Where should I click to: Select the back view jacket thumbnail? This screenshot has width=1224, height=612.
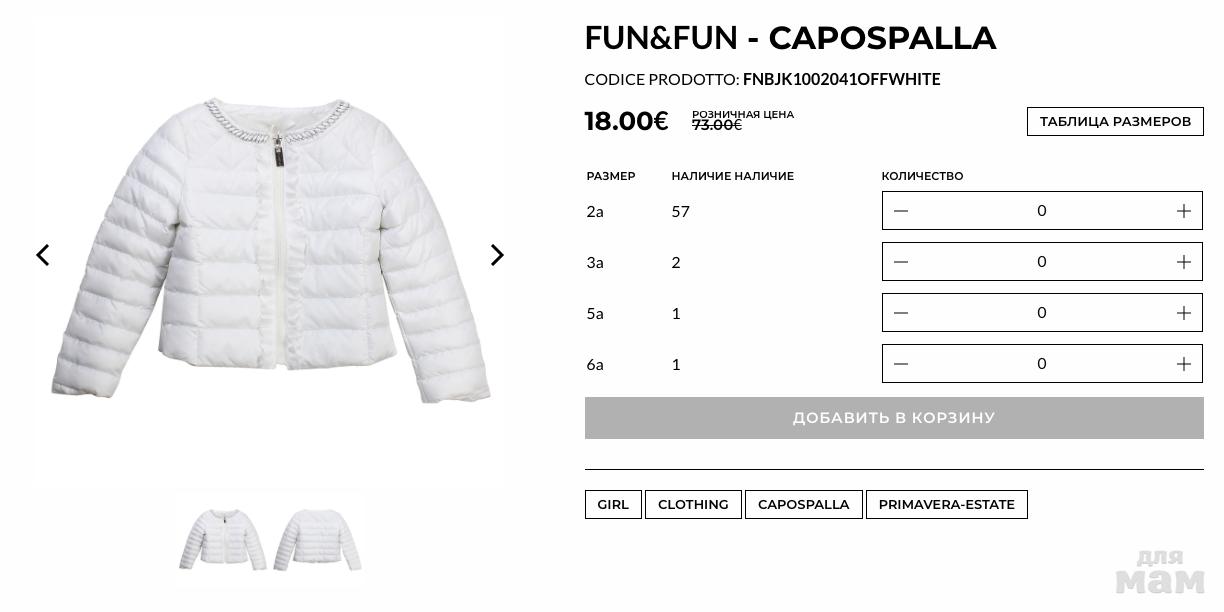point(317,539)
